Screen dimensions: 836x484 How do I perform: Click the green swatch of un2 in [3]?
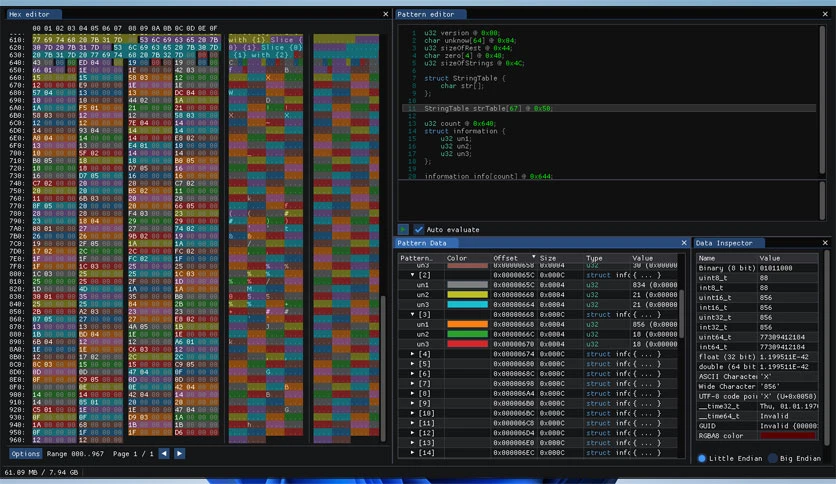(x=467, y=334)
